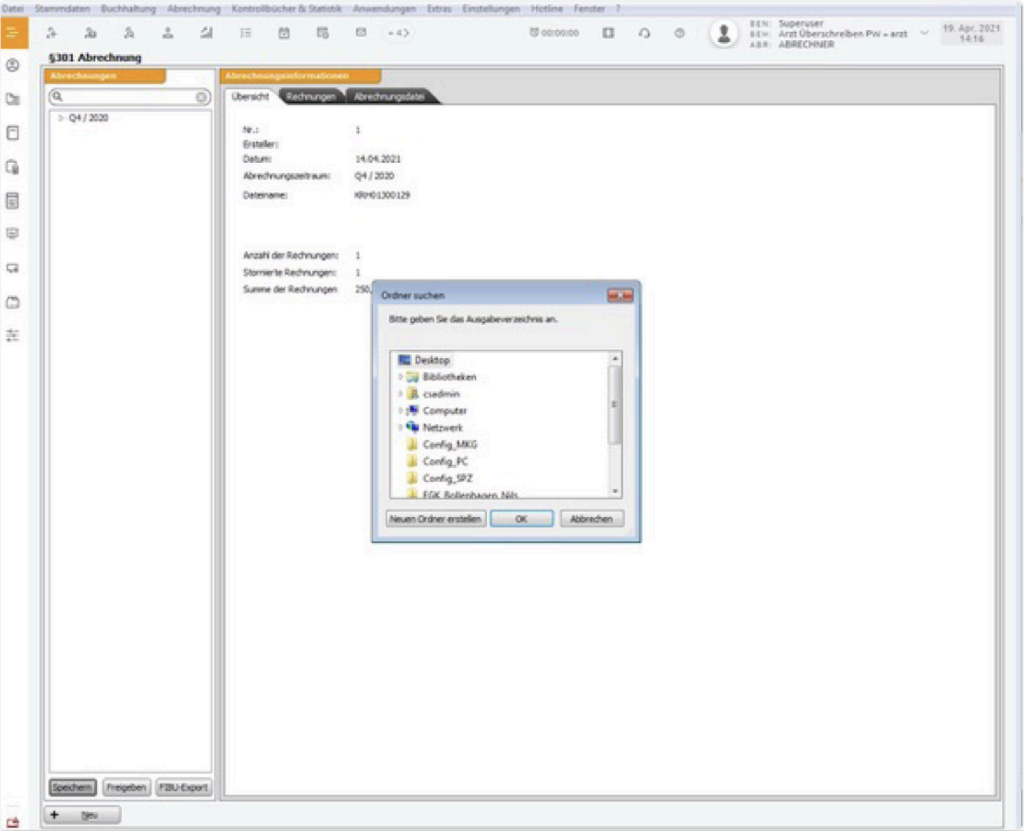Image resolution: width=1024 pixels, height=831 pixels.
Task: Open the folder icon in left sidebar
Action: coord(12,99)
